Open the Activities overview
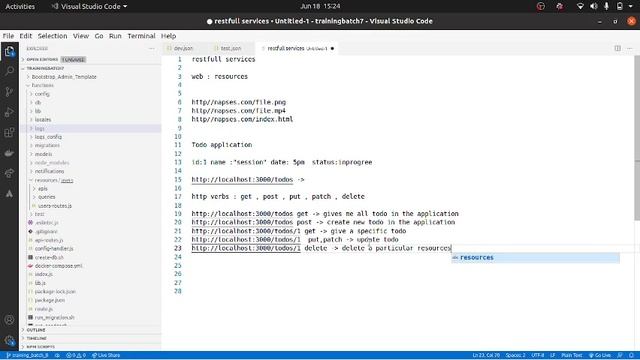The width and height of the screenshot is (640, 360). point(20,6)
